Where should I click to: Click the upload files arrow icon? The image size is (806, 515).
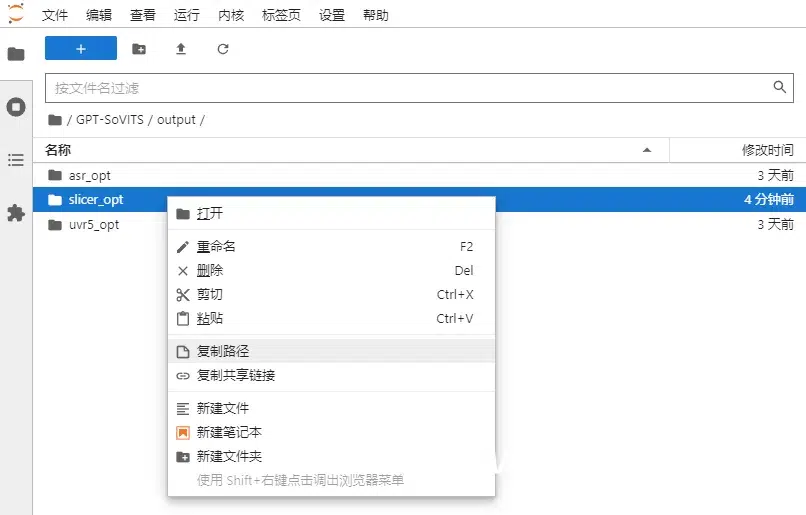coord(181,49)
